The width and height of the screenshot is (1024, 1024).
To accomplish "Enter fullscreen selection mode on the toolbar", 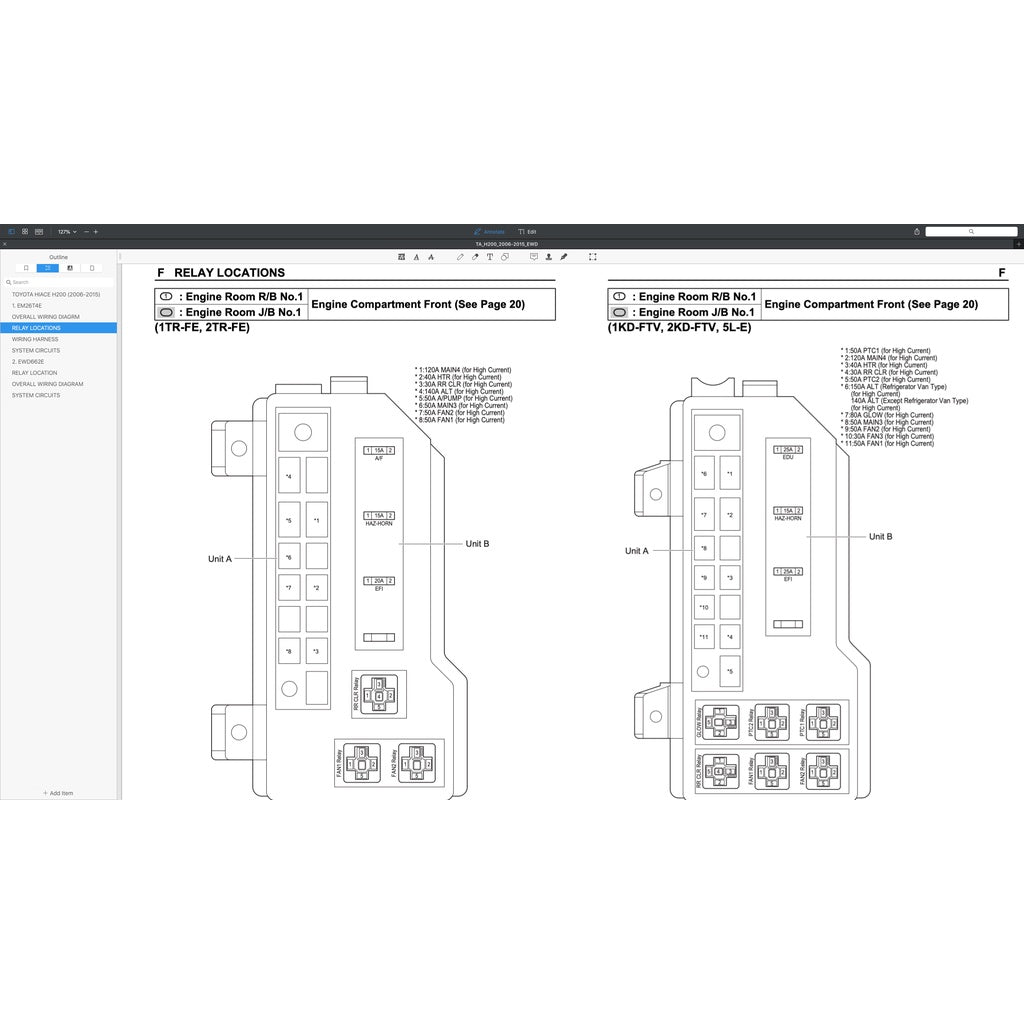I will click(592, 257).
